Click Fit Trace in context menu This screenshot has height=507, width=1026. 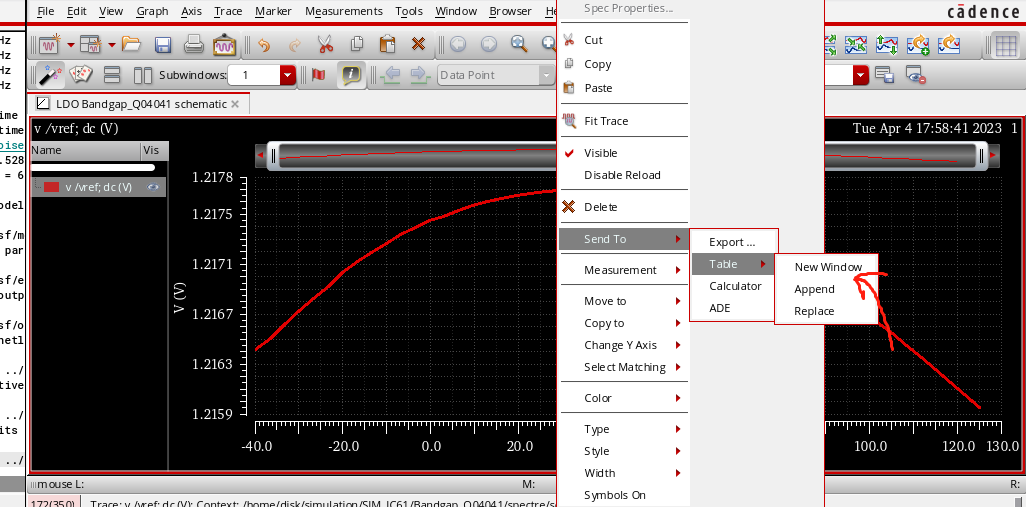pyautogui.click(x=606, y=121)
